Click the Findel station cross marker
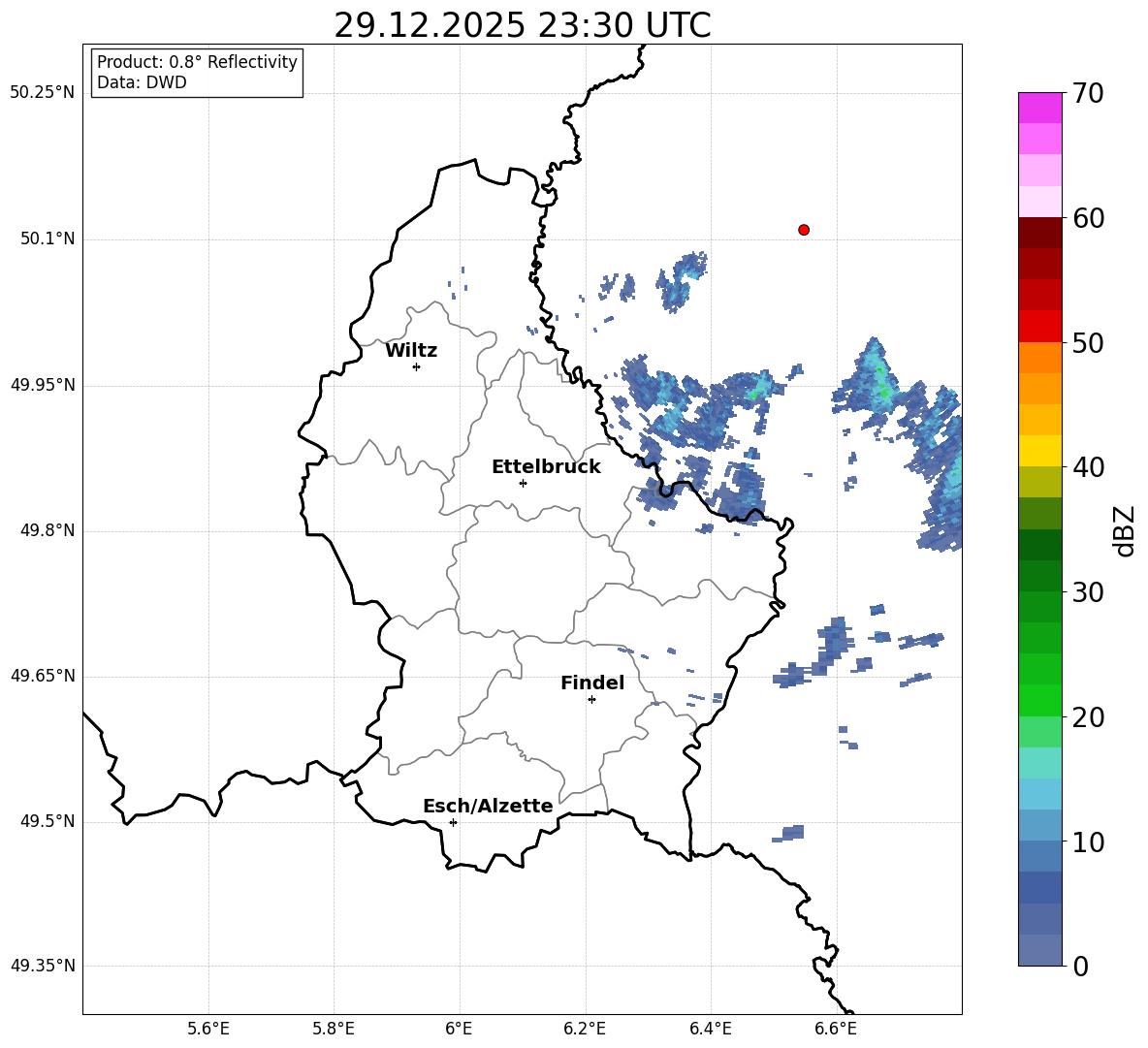The height and width of the screenshot is (1048, 1148). [x=591, y=700]
